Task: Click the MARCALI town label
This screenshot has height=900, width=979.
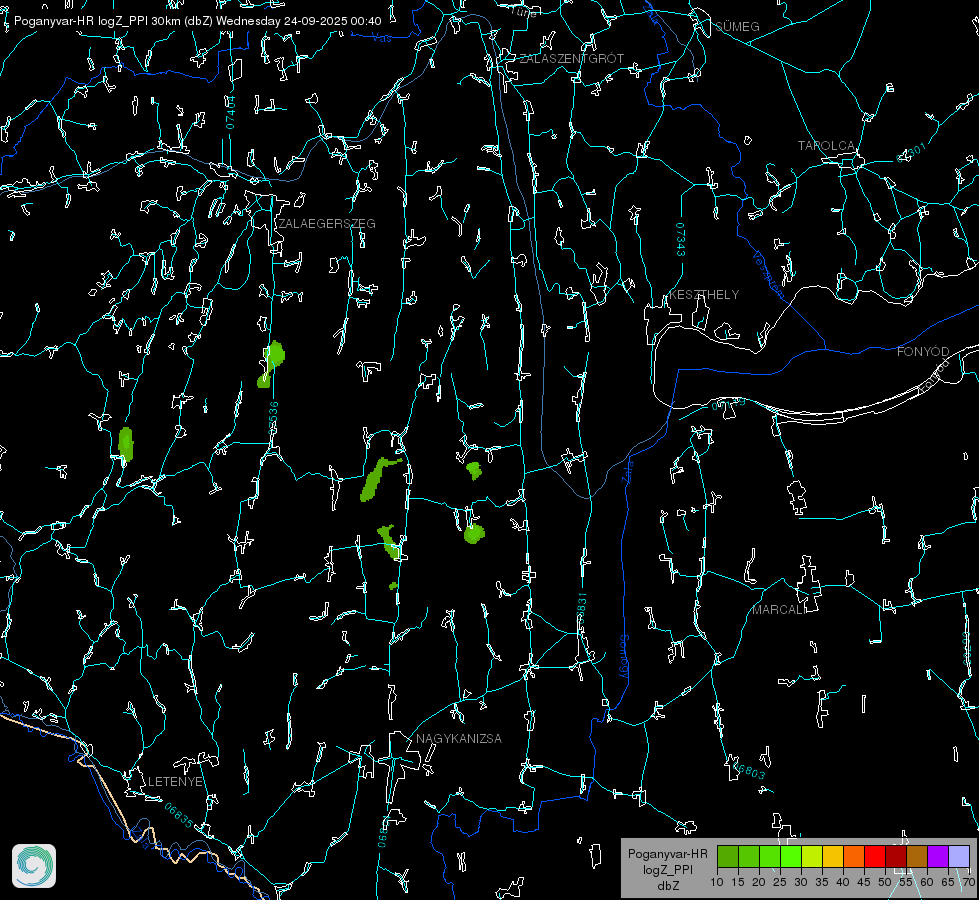Action: click(778, 609)
